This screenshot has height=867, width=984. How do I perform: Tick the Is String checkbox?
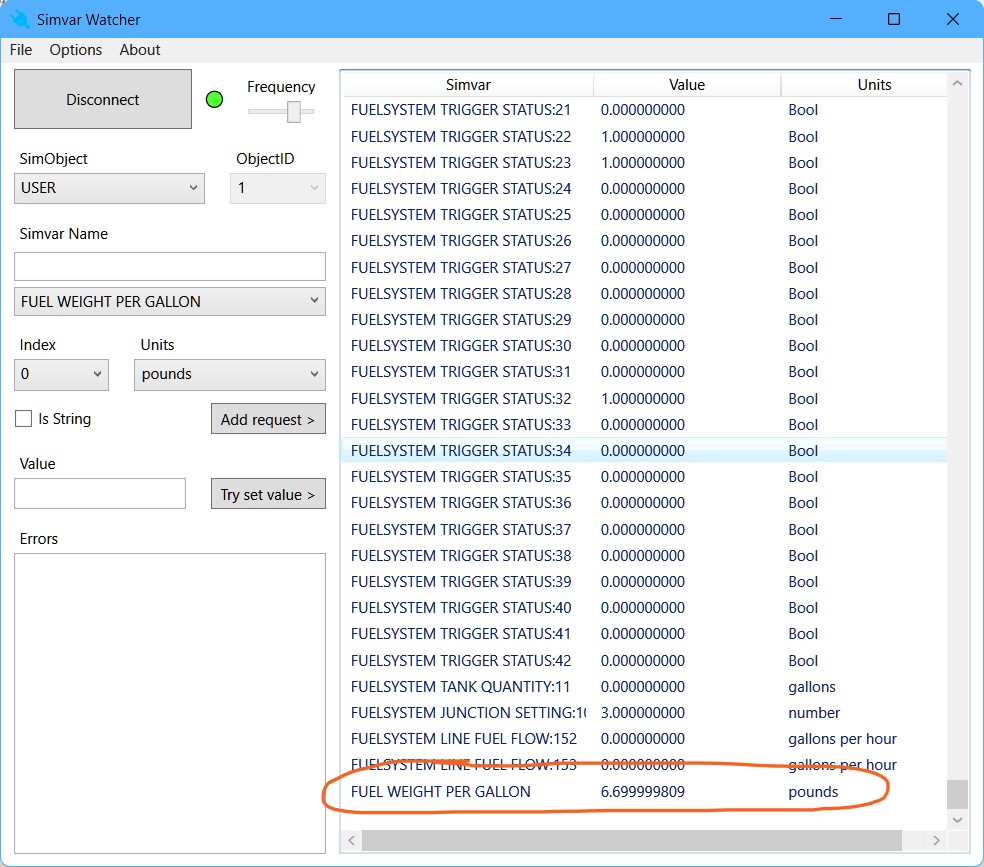coord(23,418)
